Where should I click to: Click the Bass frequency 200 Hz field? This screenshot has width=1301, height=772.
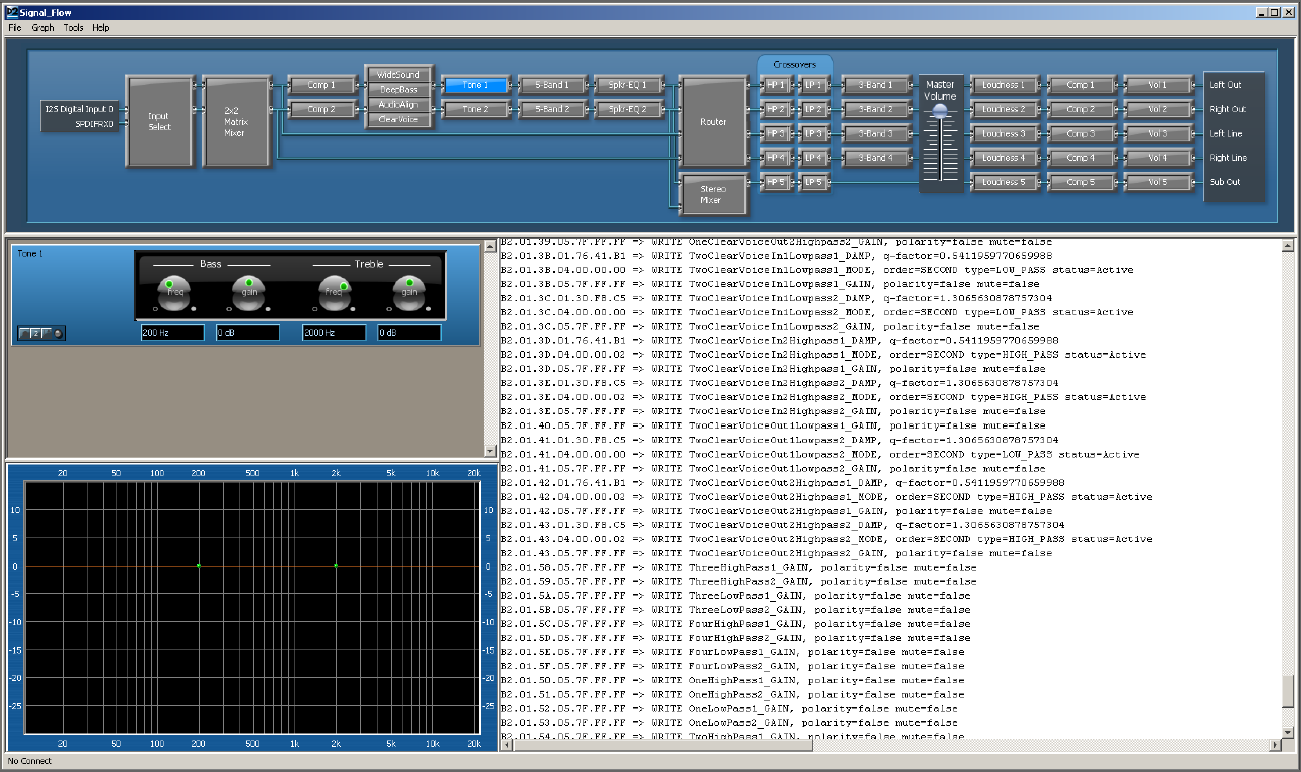pyautogui.click(x=172, y=333)
